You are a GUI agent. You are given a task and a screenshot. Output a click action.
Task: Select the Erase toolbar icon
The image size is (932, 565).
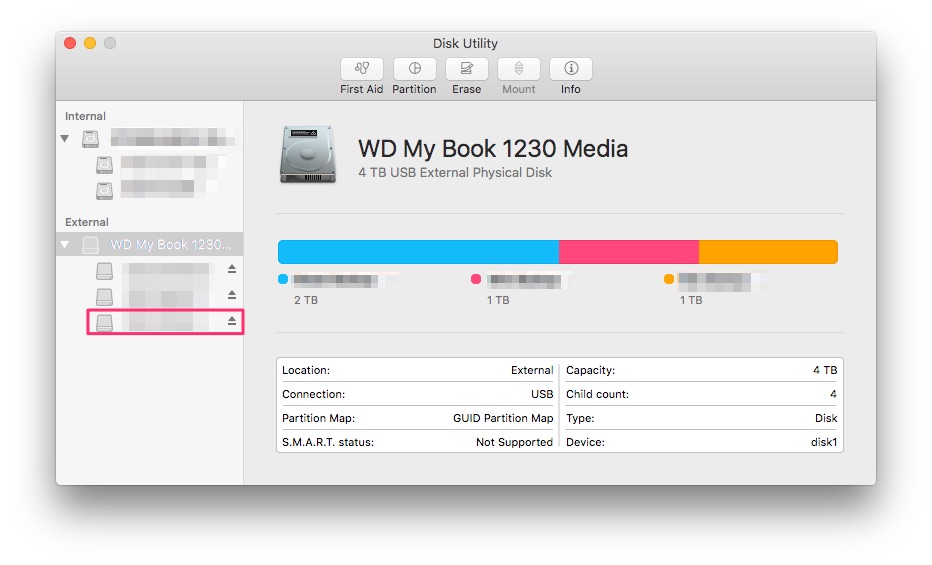467,69
